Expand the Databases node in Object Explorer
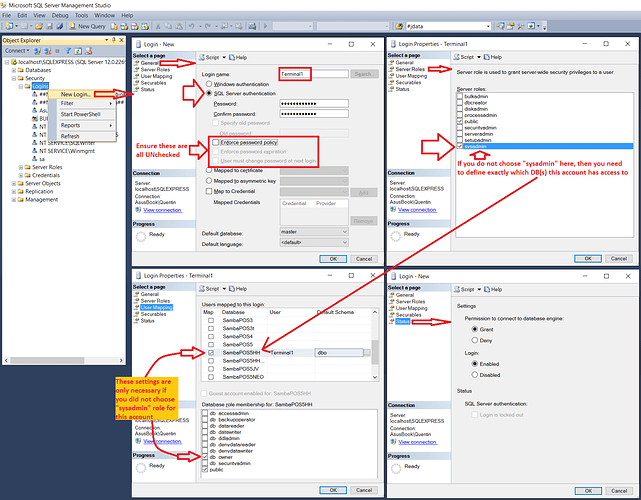641x500 pixels. point(13,70)
